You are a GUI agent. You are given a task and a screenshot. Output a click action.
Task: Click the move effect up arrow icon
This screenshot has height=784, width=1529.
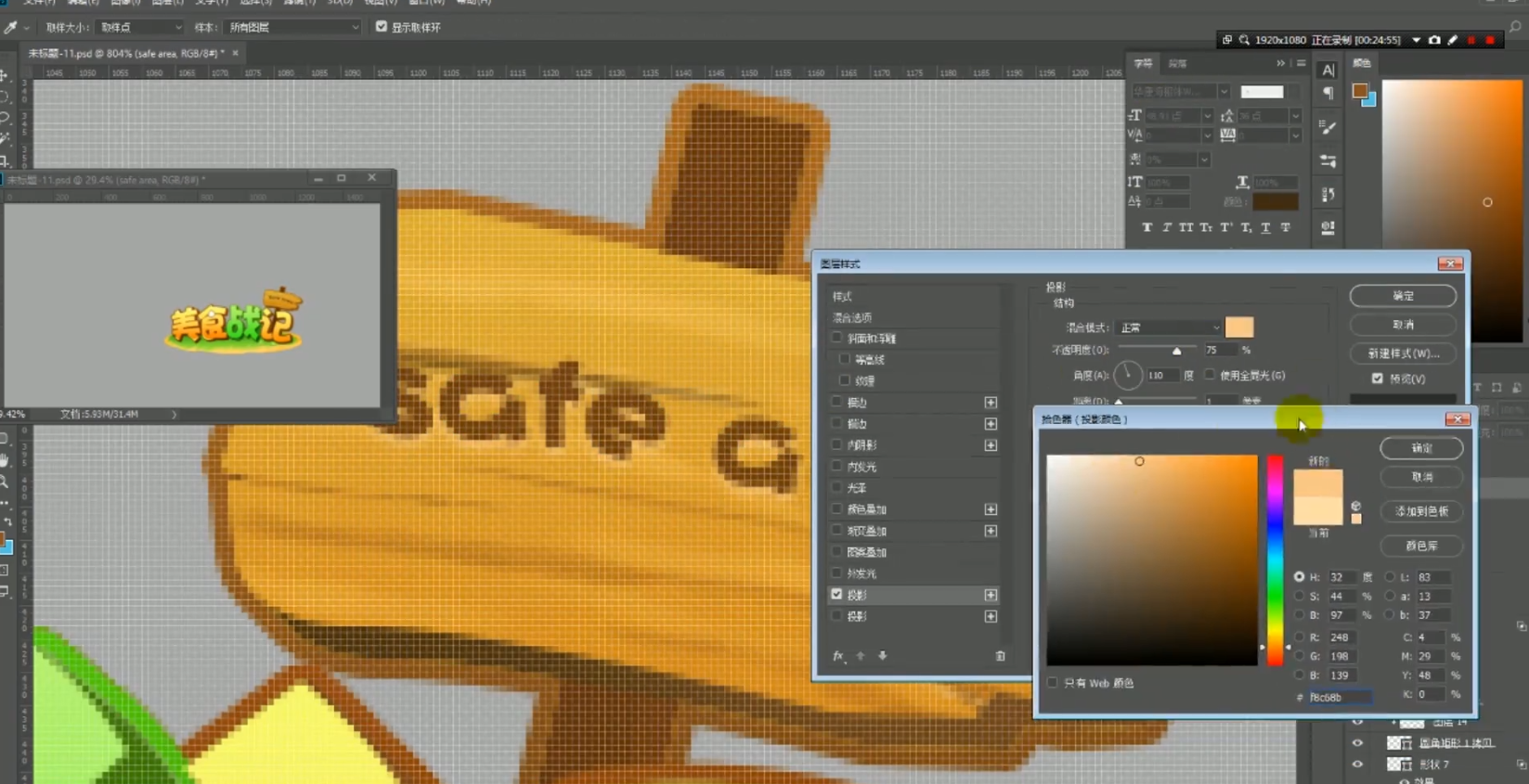pyautogui.click(x=861, y=656)
